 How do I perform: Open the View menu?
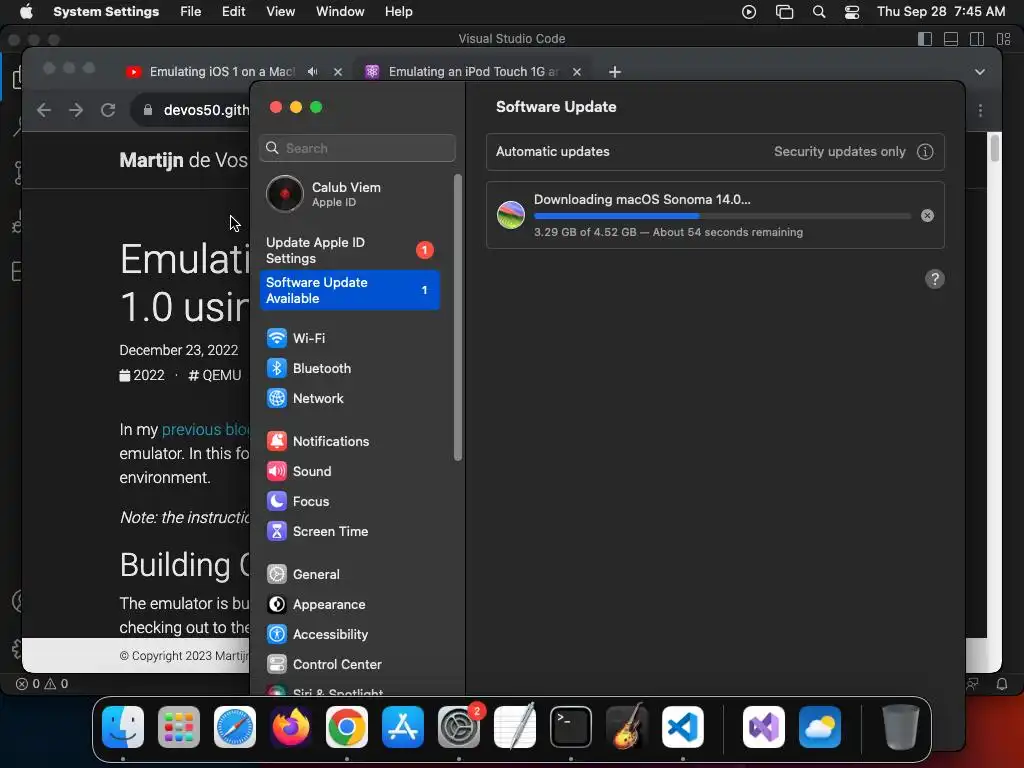click(280, 12)
